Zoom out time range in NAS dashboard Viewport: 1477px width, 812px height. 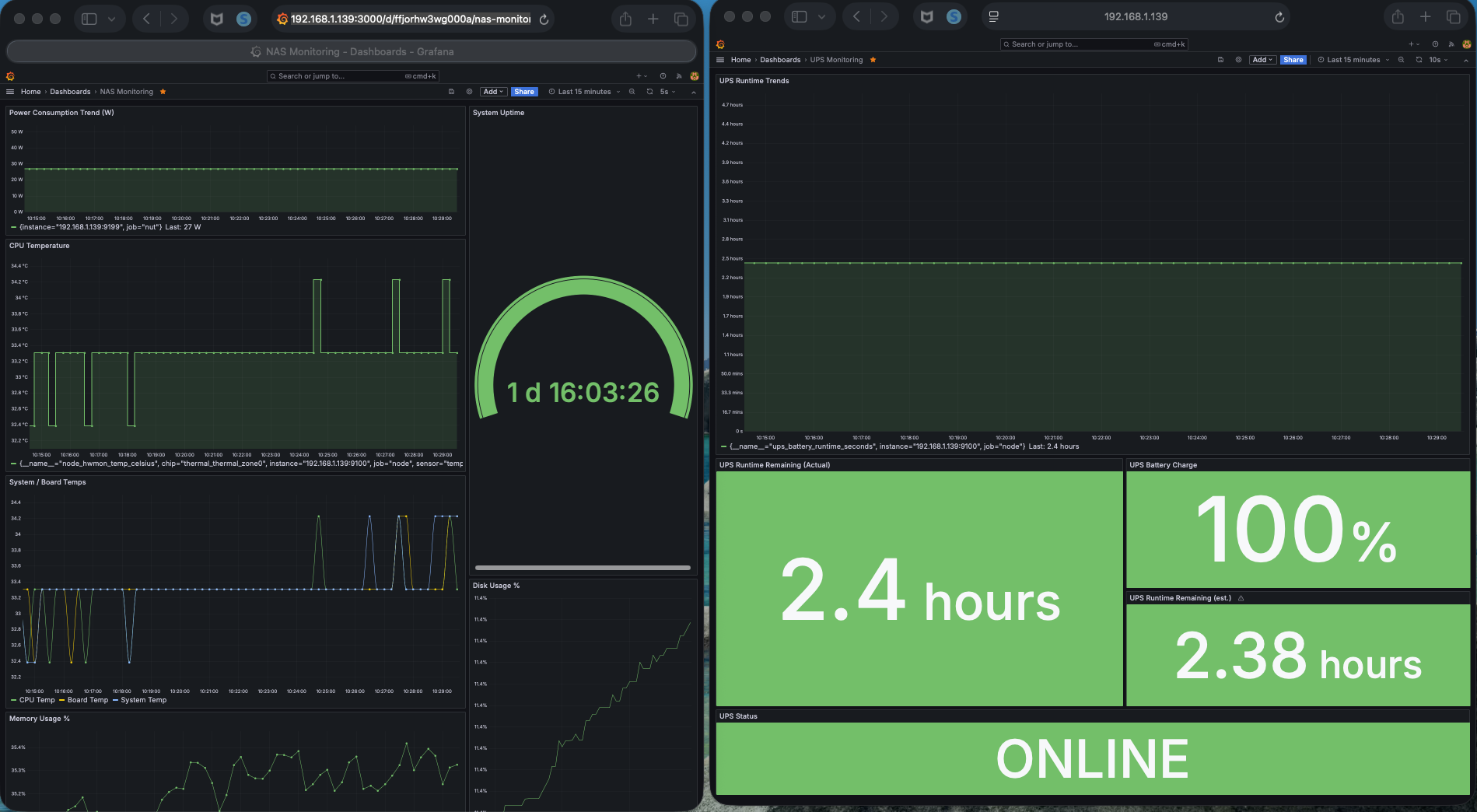[632, 92]
